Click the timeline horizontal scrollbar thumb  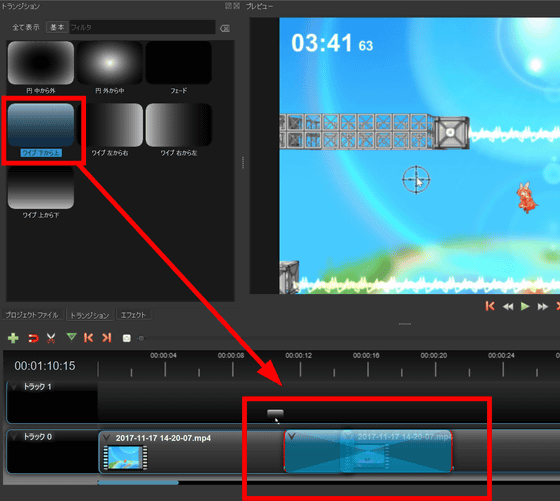pyautogui.click(x=138, y=482)
